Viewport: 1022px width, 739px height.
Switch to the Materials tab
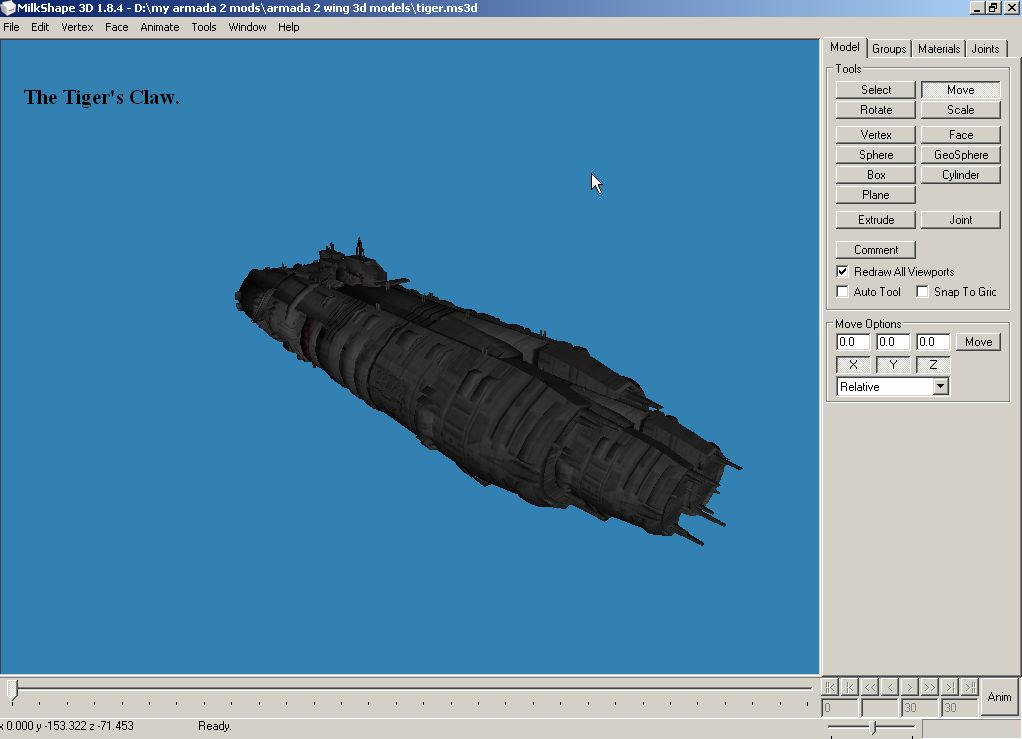pyautogui.click(x=939, y=49)
